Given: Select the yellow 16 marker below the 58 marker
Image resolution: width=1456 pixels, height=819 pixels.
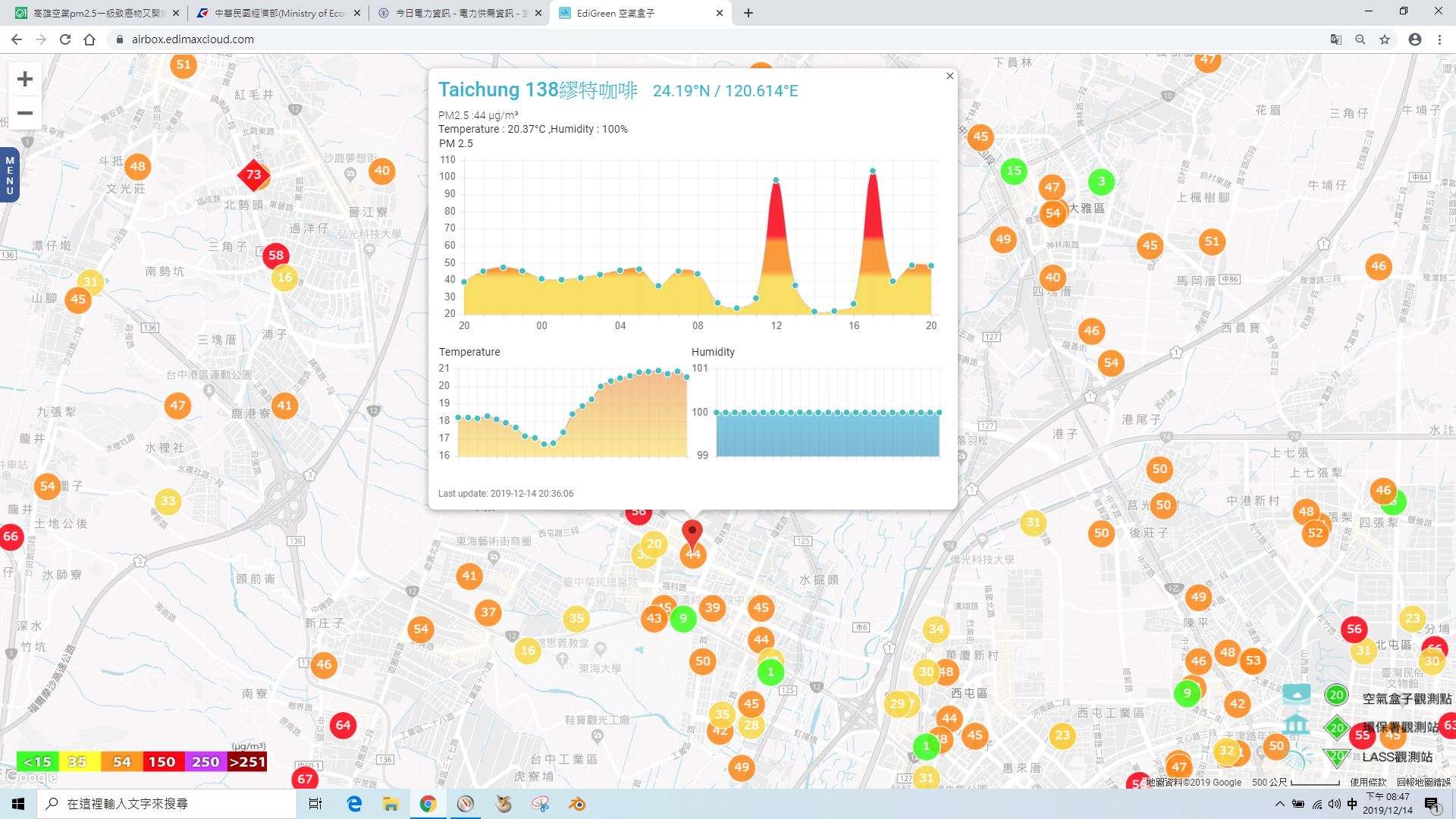Looking at the screenshot, I should tap(285, 278).
